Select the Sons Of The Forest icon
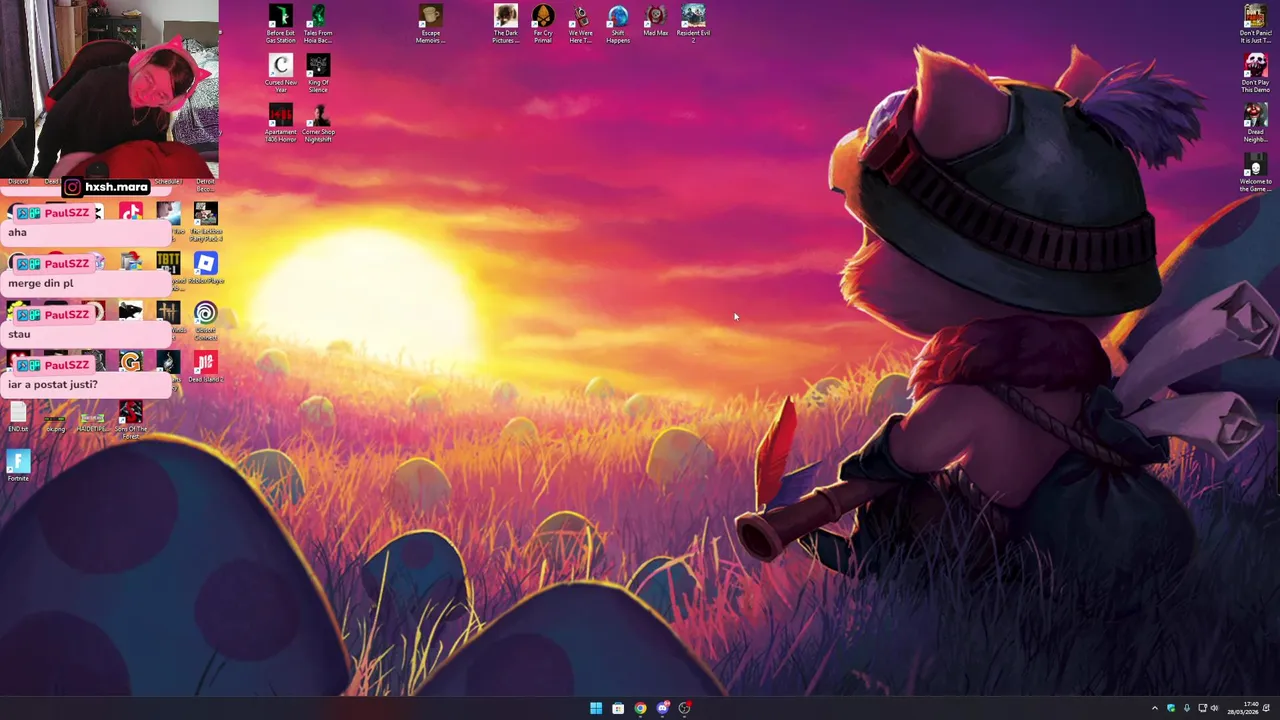The height and width of the screenshot is (720, 1280). 130,420
